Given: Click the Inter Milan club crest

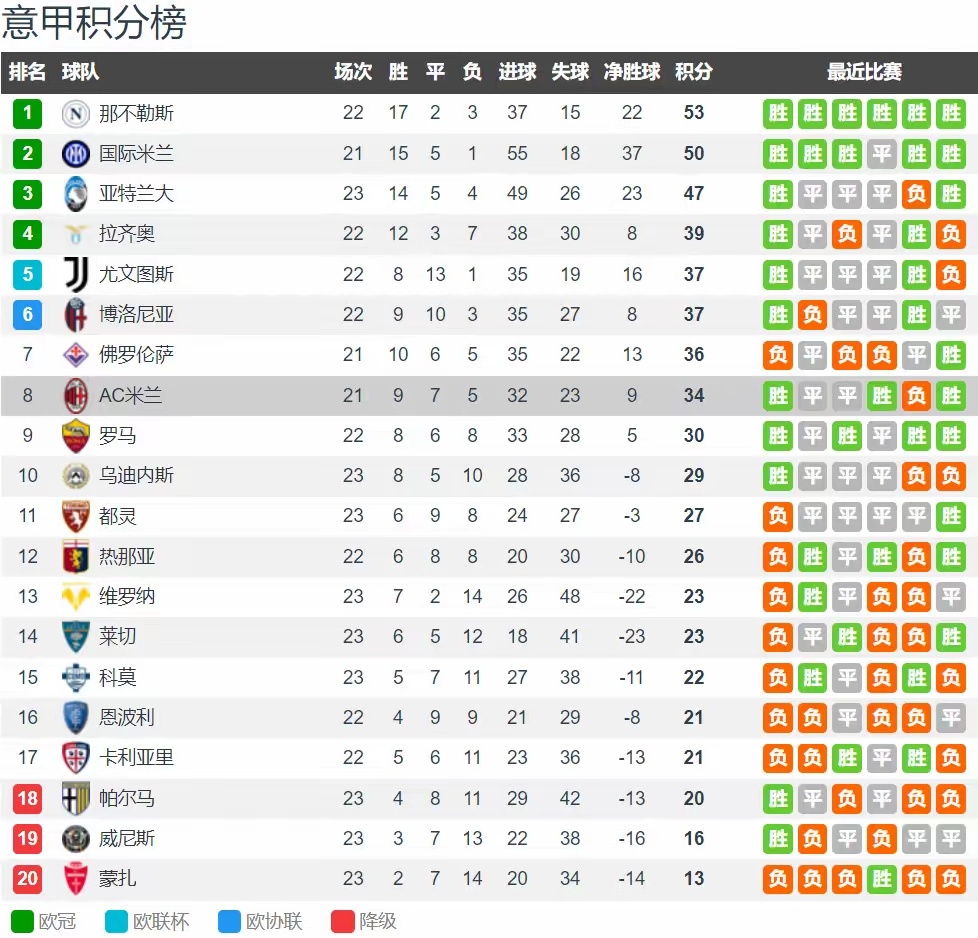Looking at the screenshot, I should tap(76, 153).
